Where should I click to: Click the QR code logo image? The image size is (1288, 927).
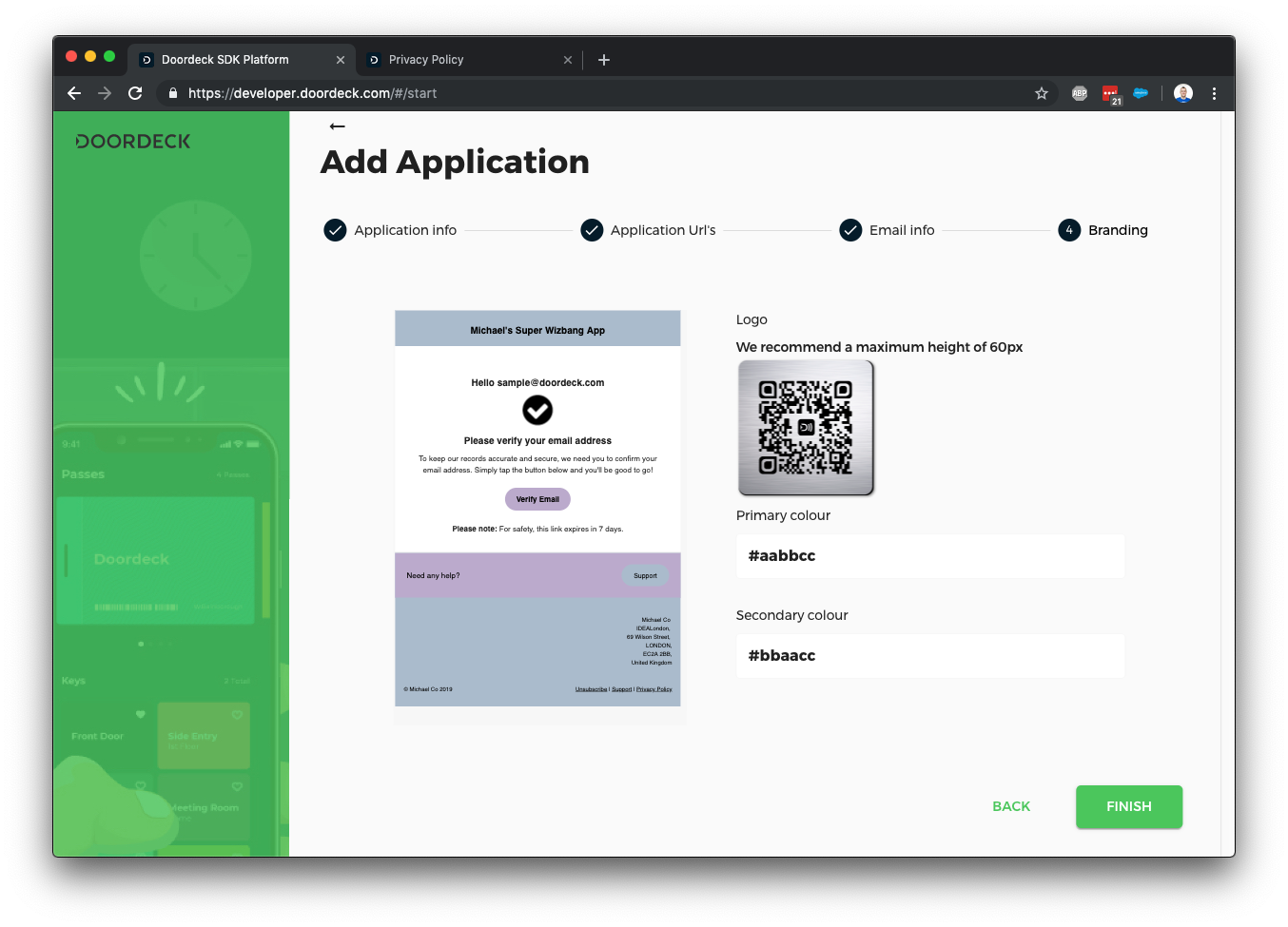click(x=806, y=428)
